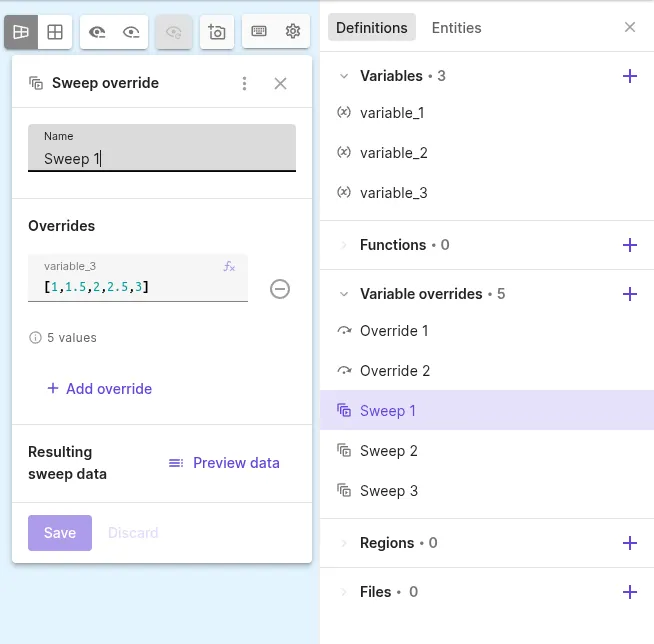Collapse the Variable overrides section
This screenshot has height=644, width=654.
(344, 294)
